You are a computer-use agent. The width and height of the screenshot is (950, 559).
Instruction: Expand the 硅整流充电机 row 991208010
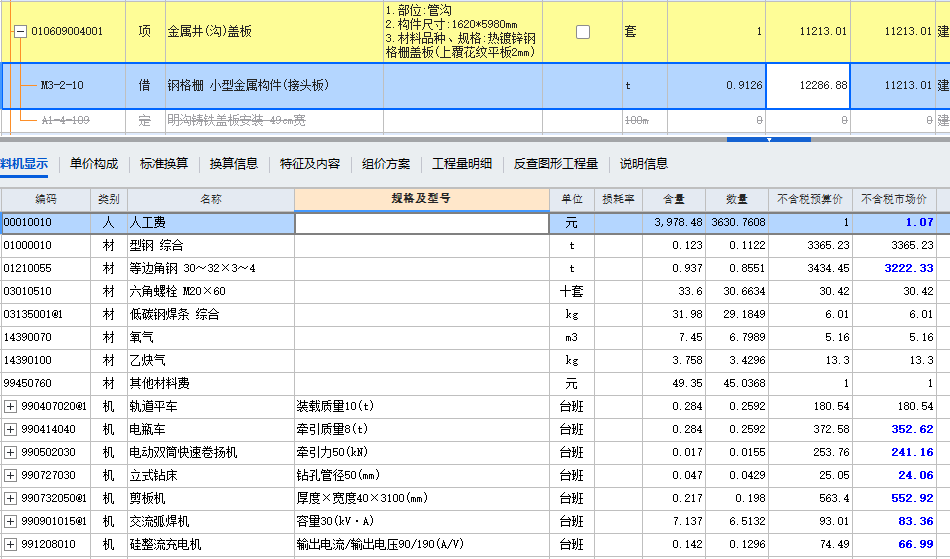pos(10,544)
